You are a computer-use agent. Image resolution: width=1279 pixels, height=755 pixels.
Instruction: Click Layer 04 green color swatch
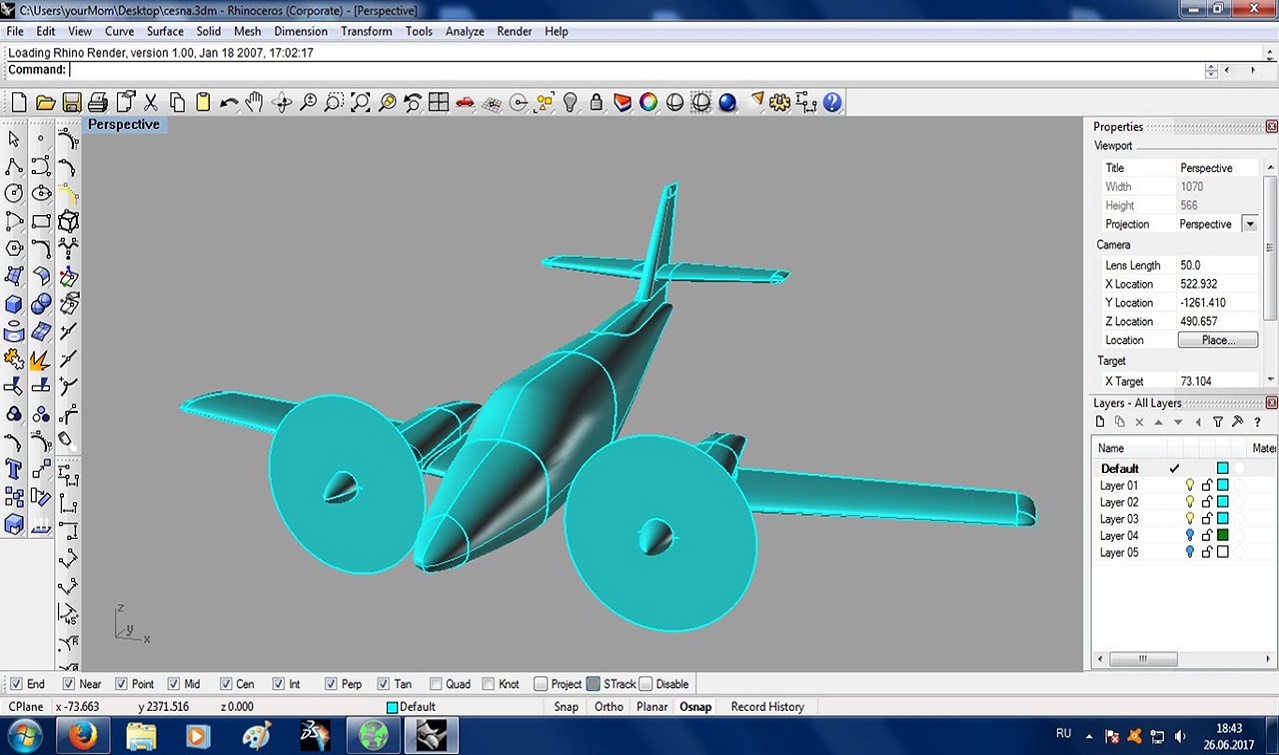[x=1222, y=535]
